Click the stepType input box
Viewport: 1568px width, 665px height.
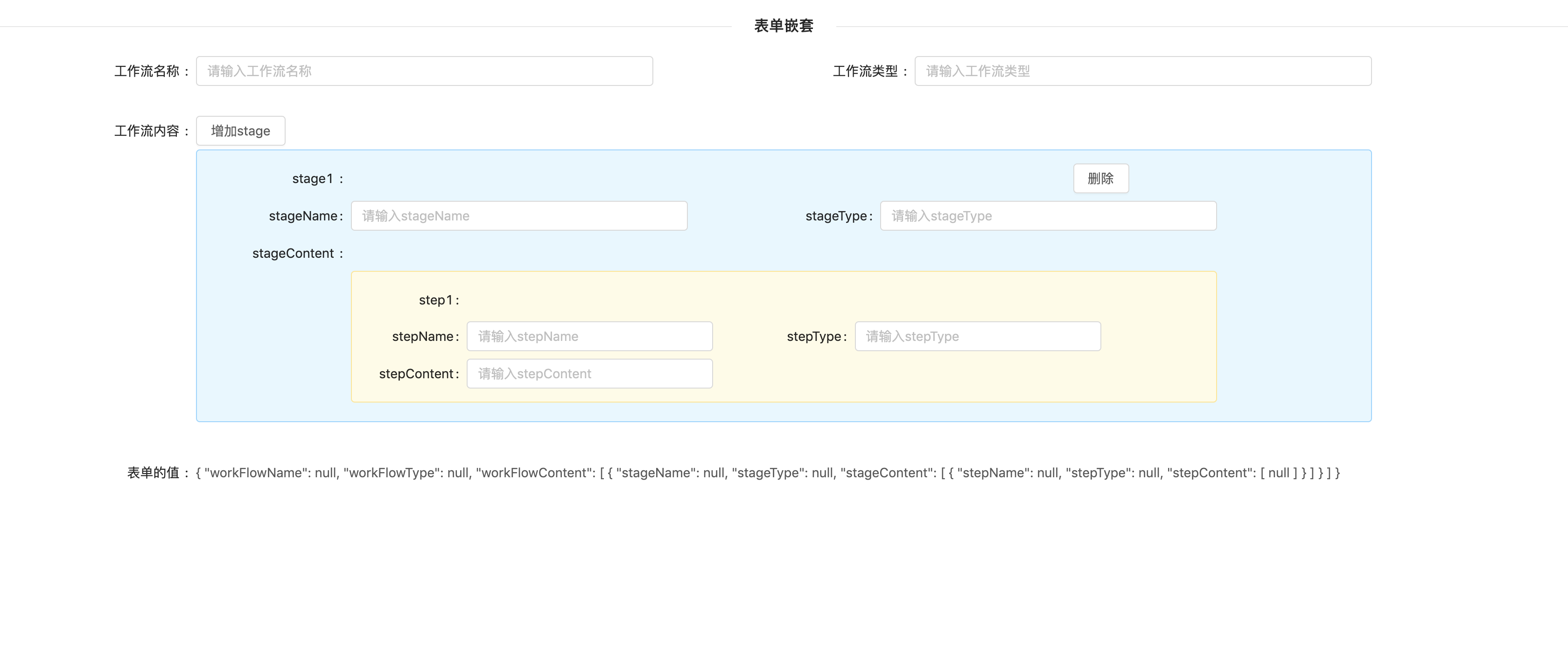(x=977, y=337)
